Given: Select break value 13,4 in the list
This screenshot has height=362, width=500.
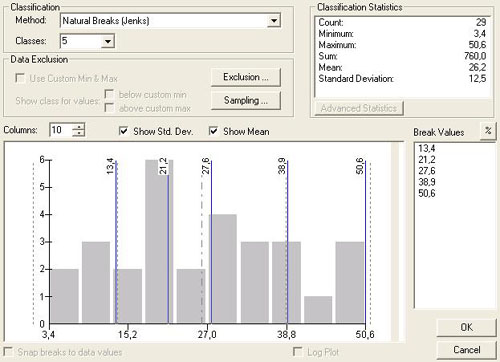Looking at the screenshot, I should [x=427, y=148].
